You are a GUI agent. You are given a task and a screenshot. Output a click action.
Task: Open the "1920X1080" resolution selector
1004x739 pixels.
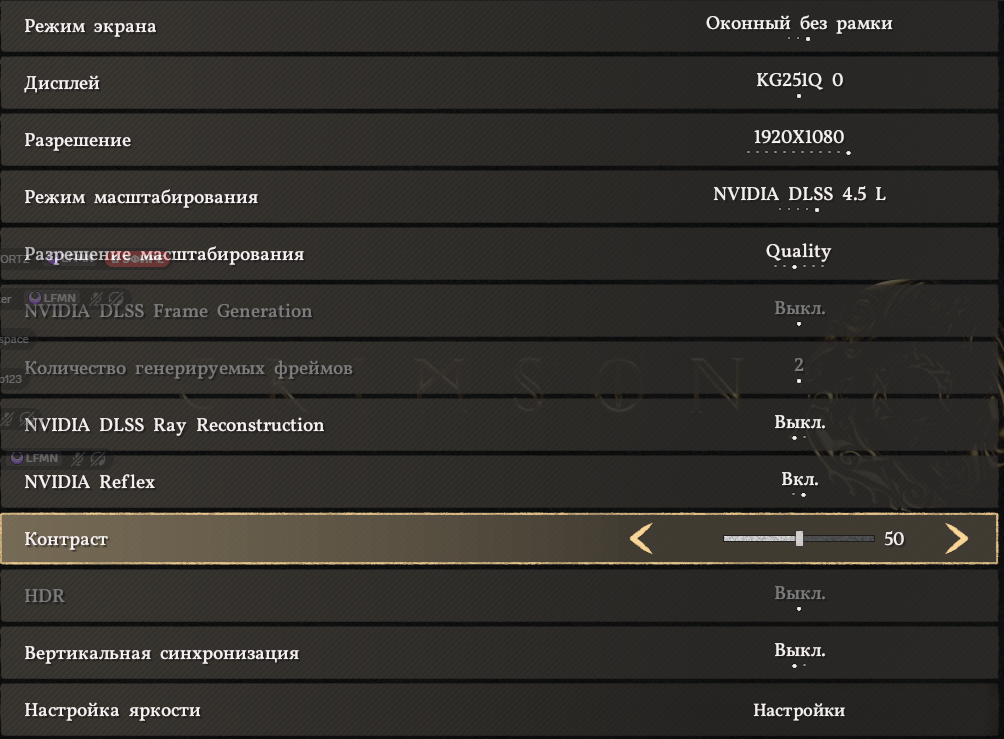(x=799, y=138)
